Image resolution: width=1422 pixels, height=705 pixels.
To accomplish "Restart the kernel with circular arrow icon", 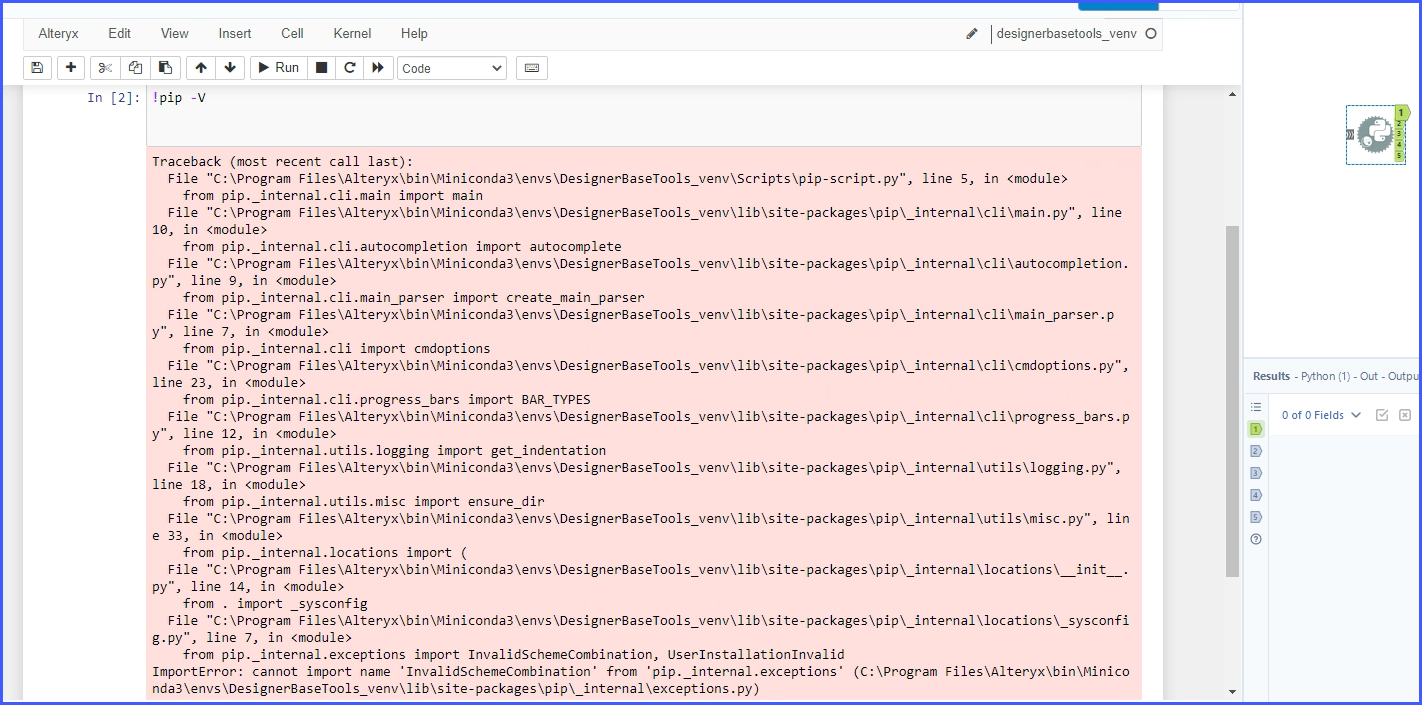I will (x=349, y=68).
